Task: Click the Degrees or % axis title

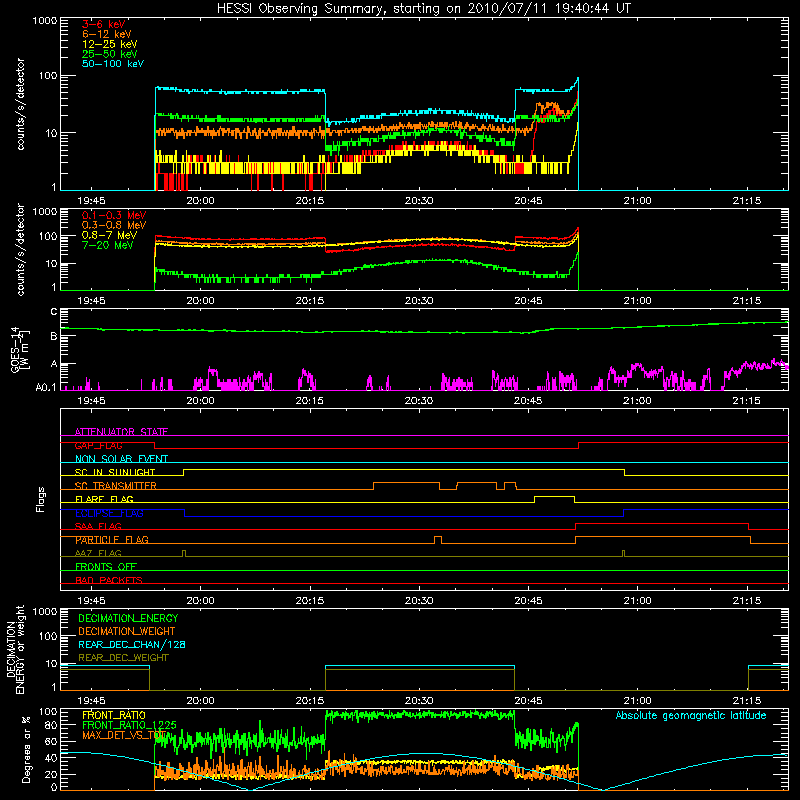Action: (x=27, y=749)
